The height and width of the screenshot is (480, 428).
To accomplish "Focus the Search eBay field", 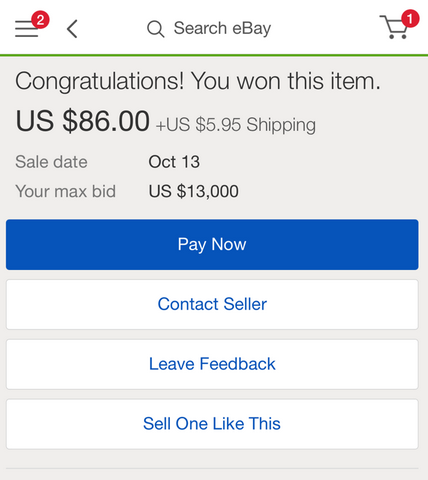I will point(209,28).
